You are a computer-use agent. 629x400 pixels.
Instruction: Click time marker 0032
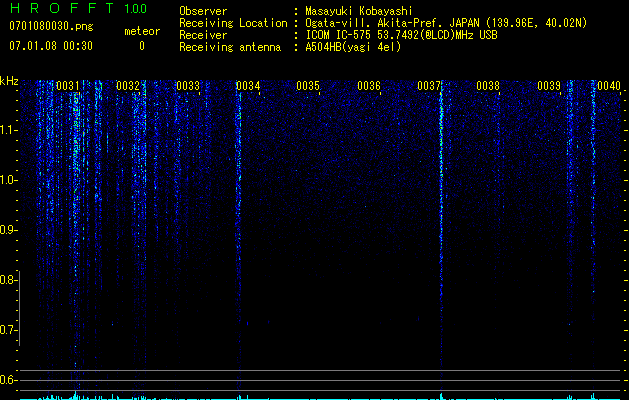[128, 86]
